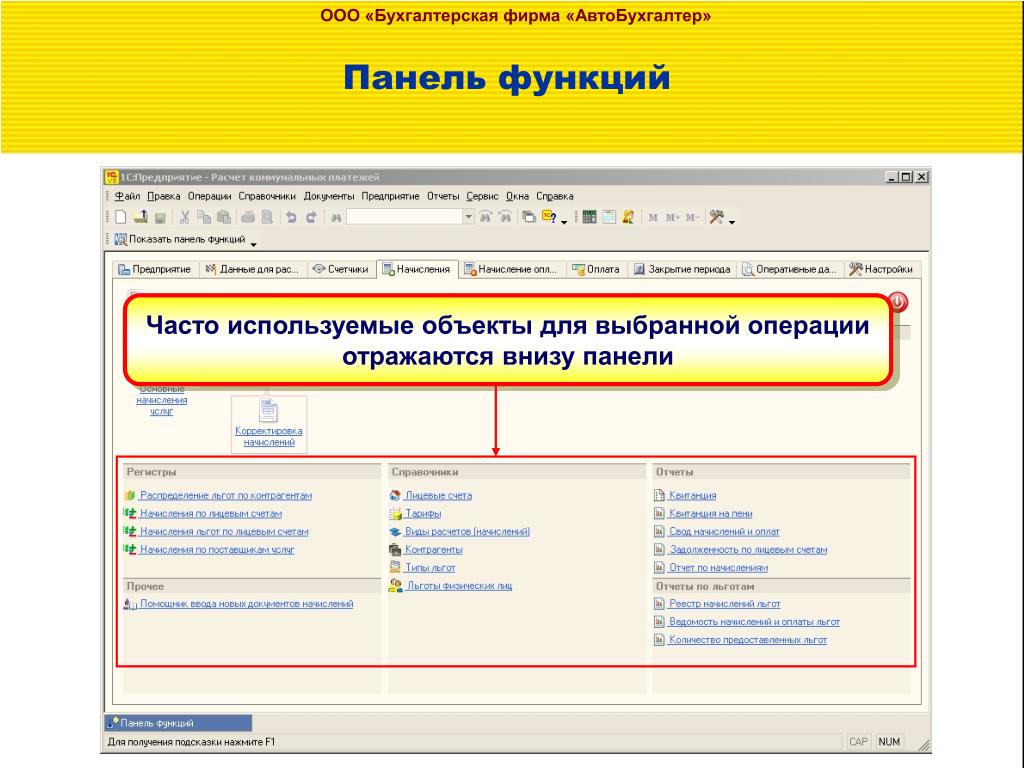Click the Undo arrow icon
This screenshot has width=1024, height=768.
291,216
